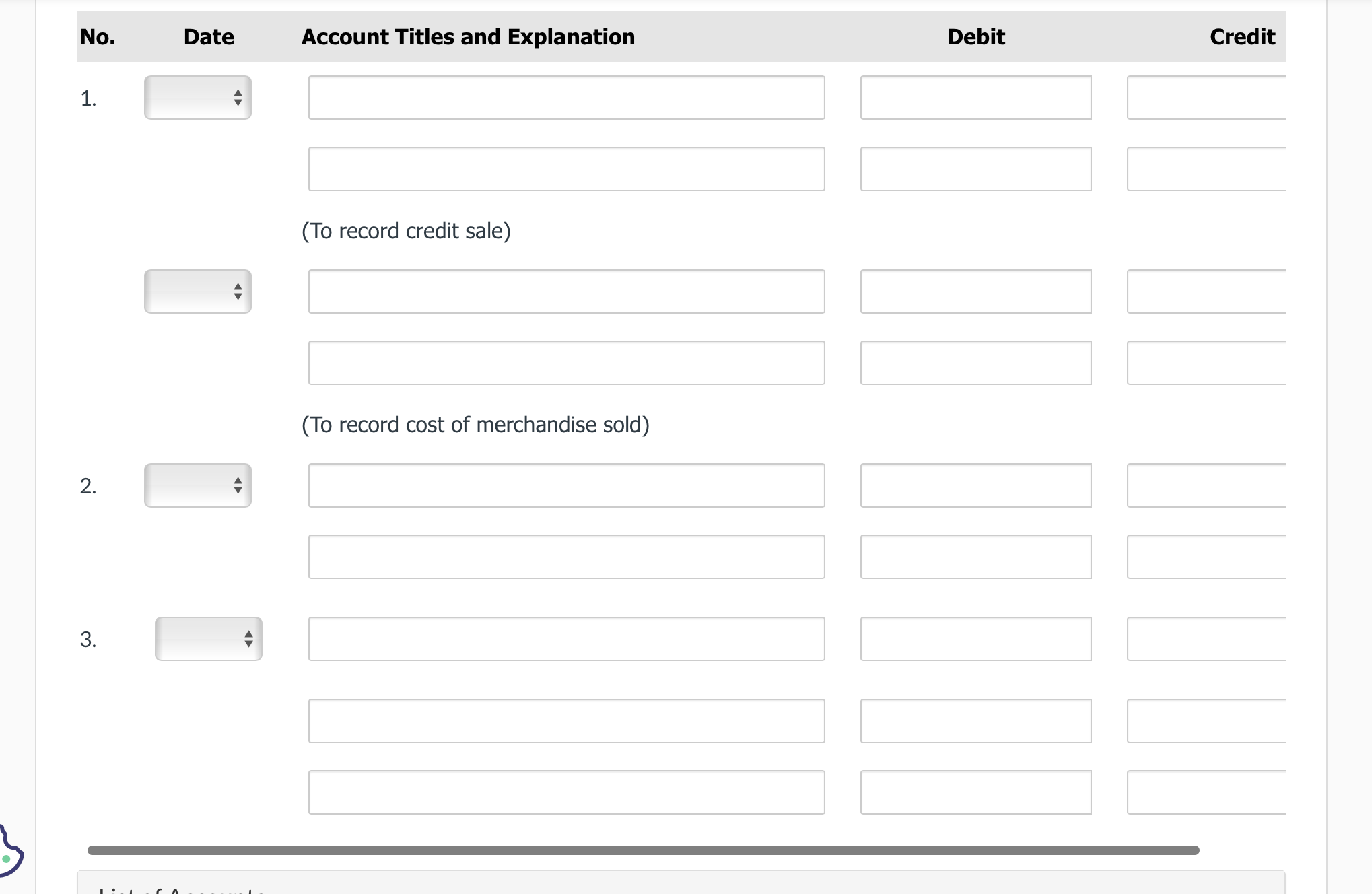Open the date dropdown for entry 3

pos(208,639)
